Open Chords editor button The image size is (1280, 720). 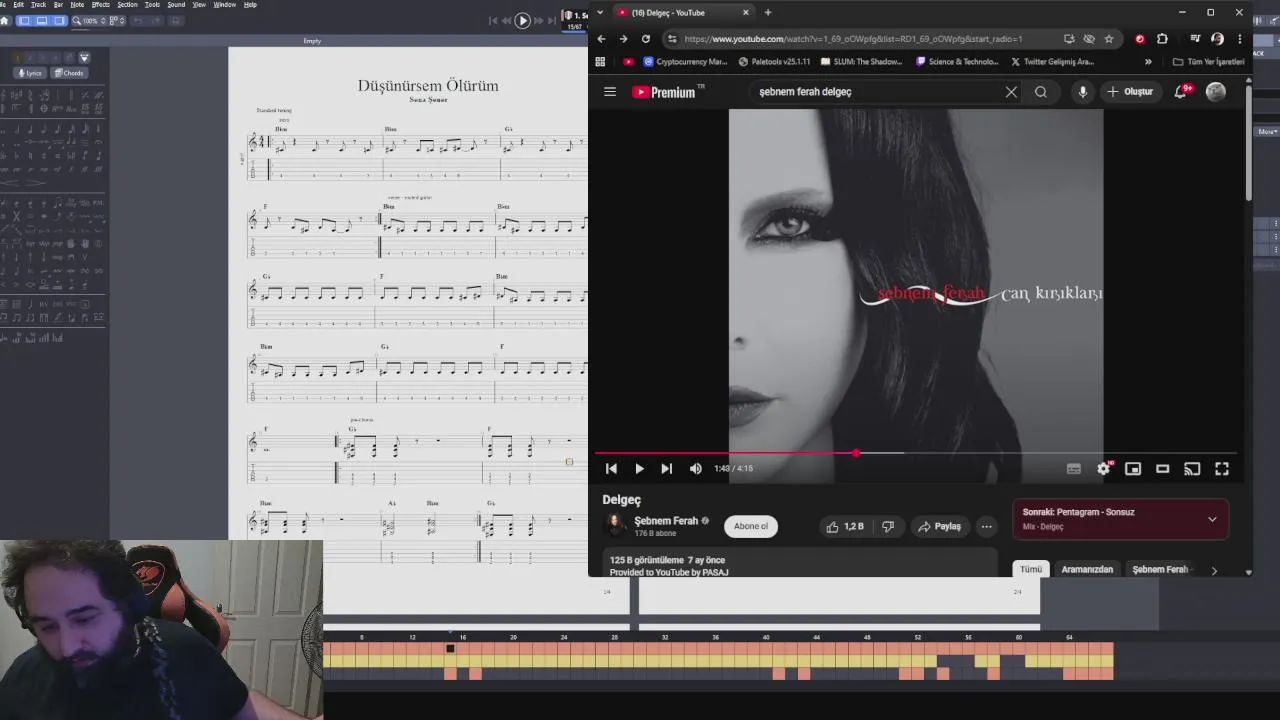coord(69,73)
